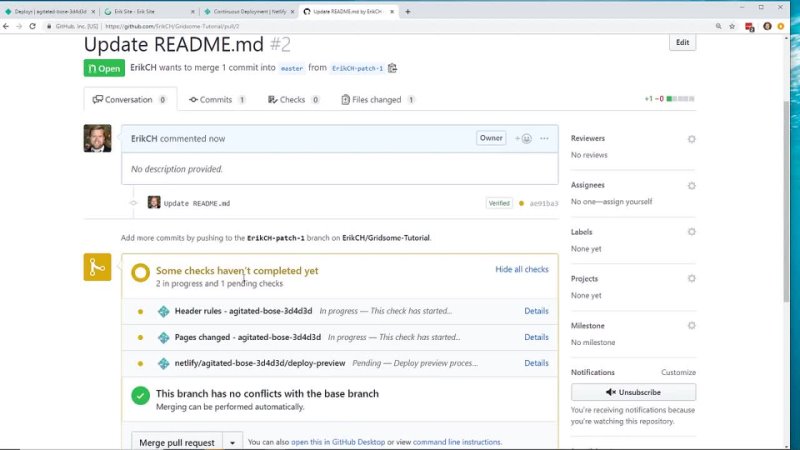Open the ae91ba3 commit hash link
This screenshot has width=800, height=450.
pyautogui.click(x=544, y=203)
